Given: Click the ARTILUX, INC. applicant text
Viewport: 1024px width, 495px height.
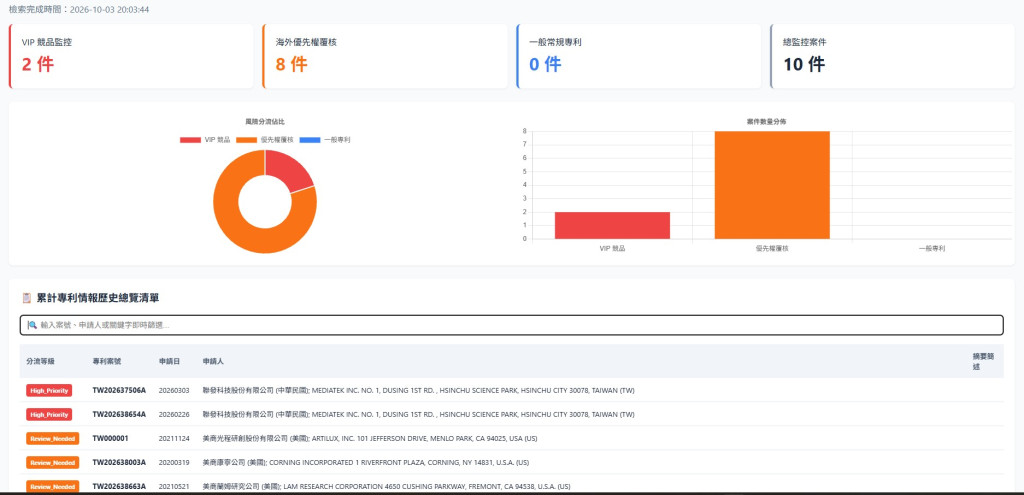Looking at the screenshot, I should click(370, 438).
